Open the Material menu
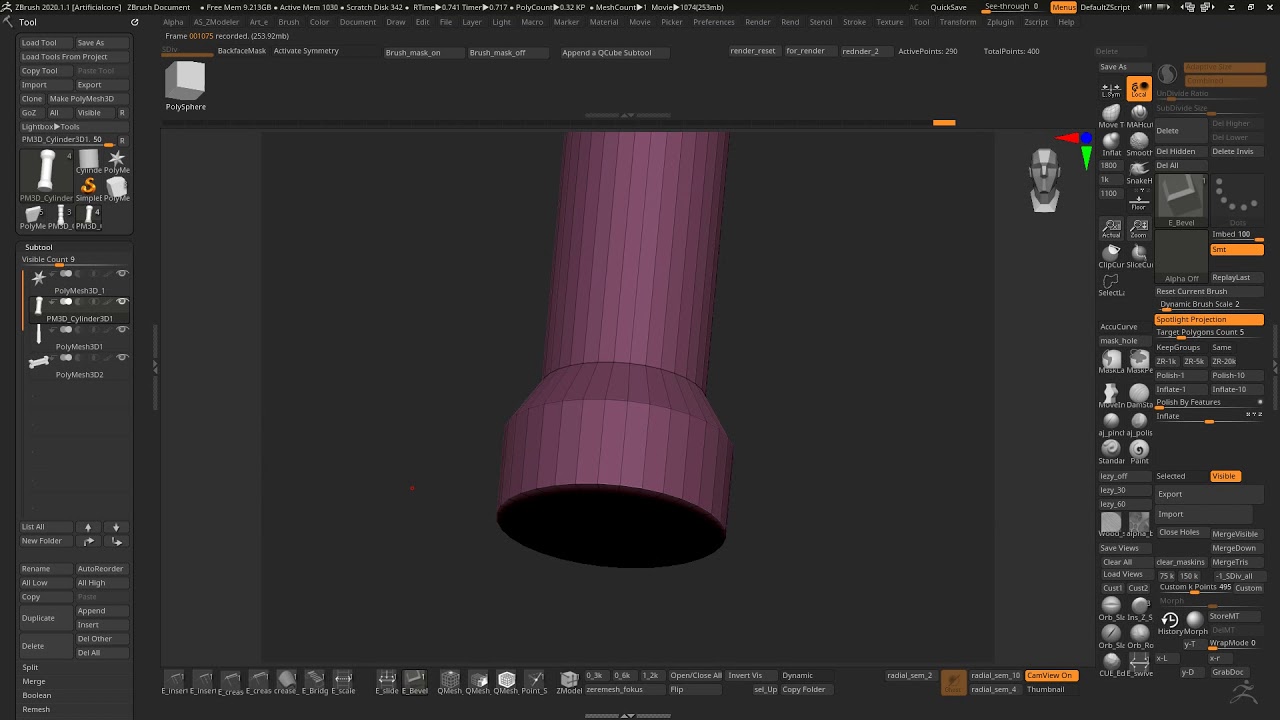This screenshot has width=1280, height=720. [604, 22]
